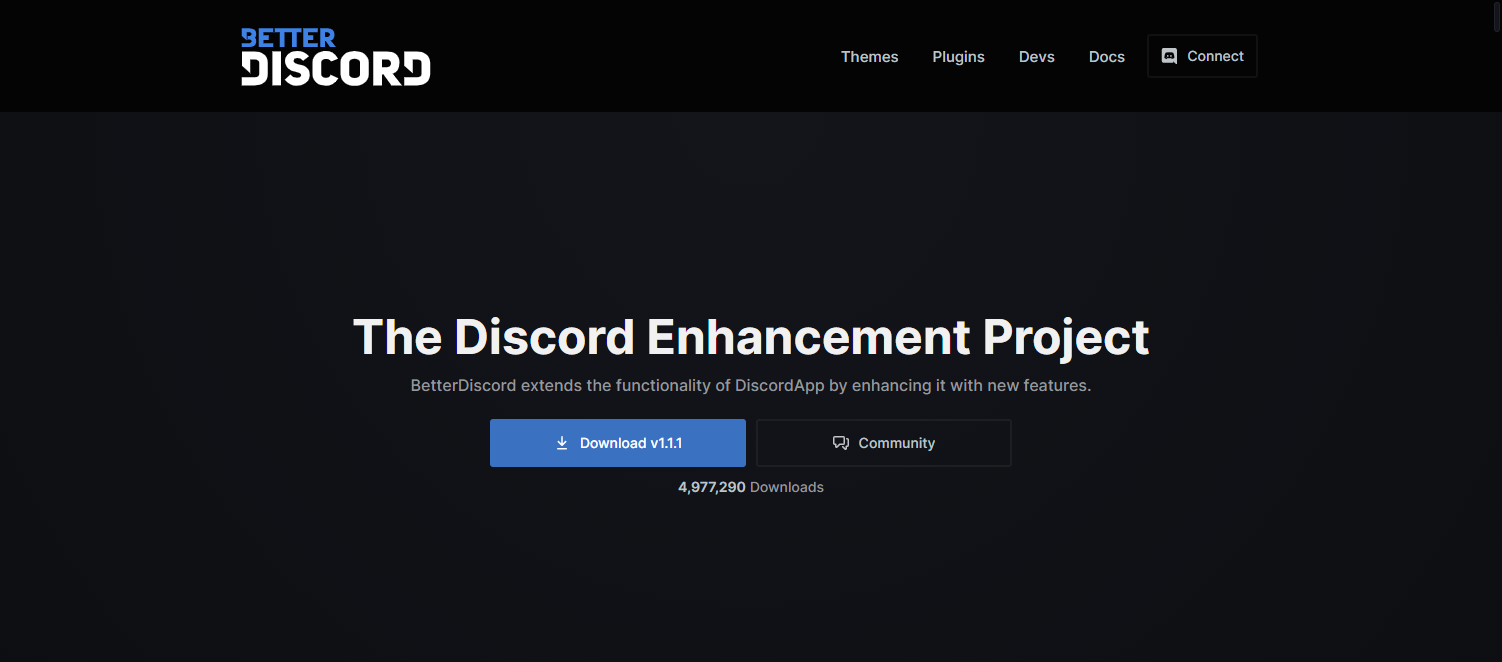Open the Plugins page

958,57
